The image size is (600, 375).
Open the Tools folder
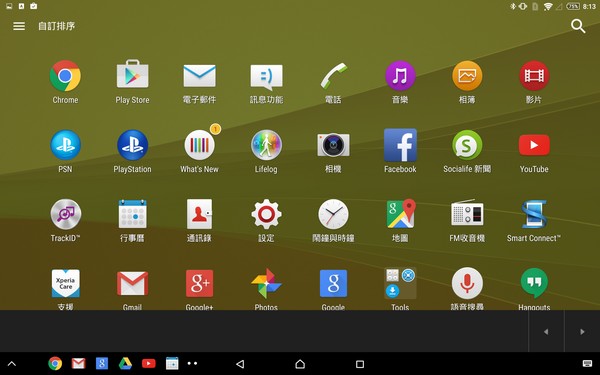click(400, 284)
